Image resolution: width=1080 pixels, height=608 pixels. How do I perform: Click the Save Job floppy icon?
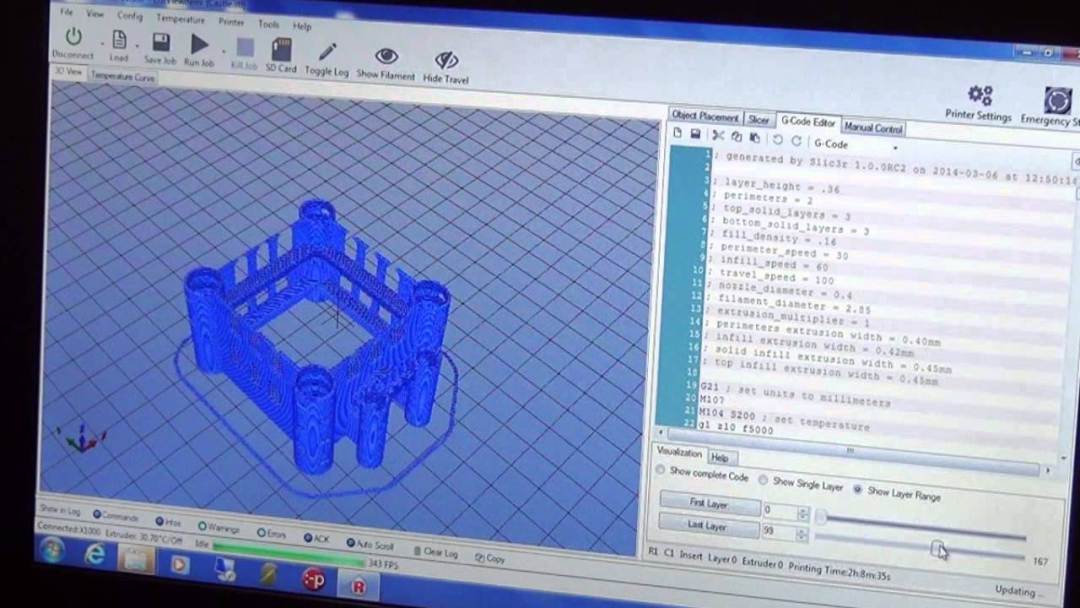[x=161, y=43]
